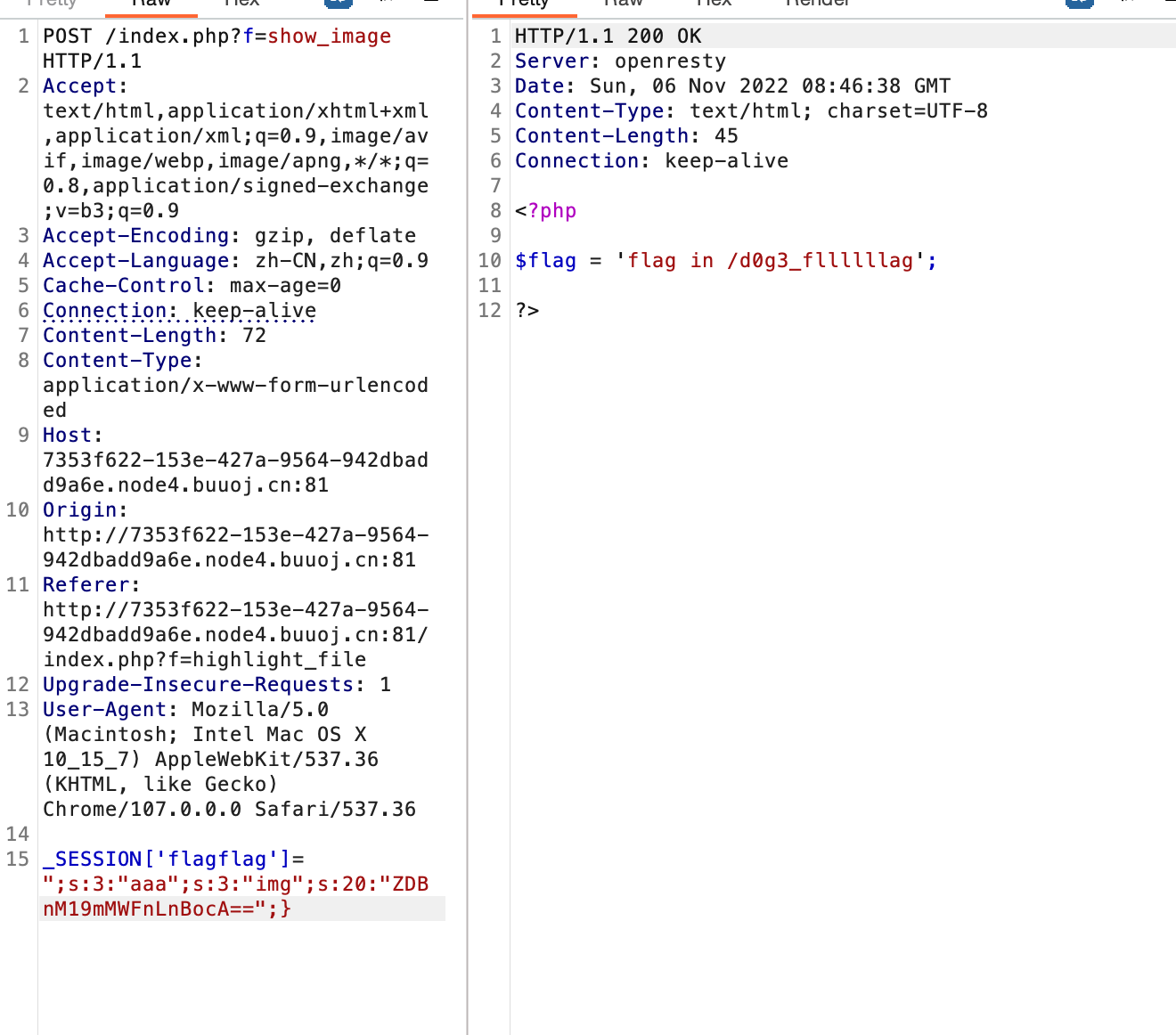Click the Cache-Control: max-age=0 header
This screenshot has height=1035, width=1176.
click(192, 286)
